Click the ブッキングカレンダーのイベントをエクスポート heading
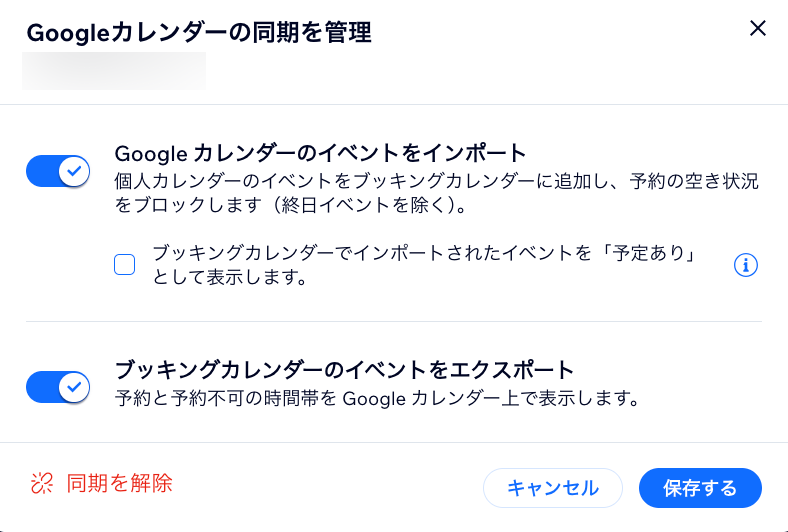The image size is (788, 532). point(345,368)
